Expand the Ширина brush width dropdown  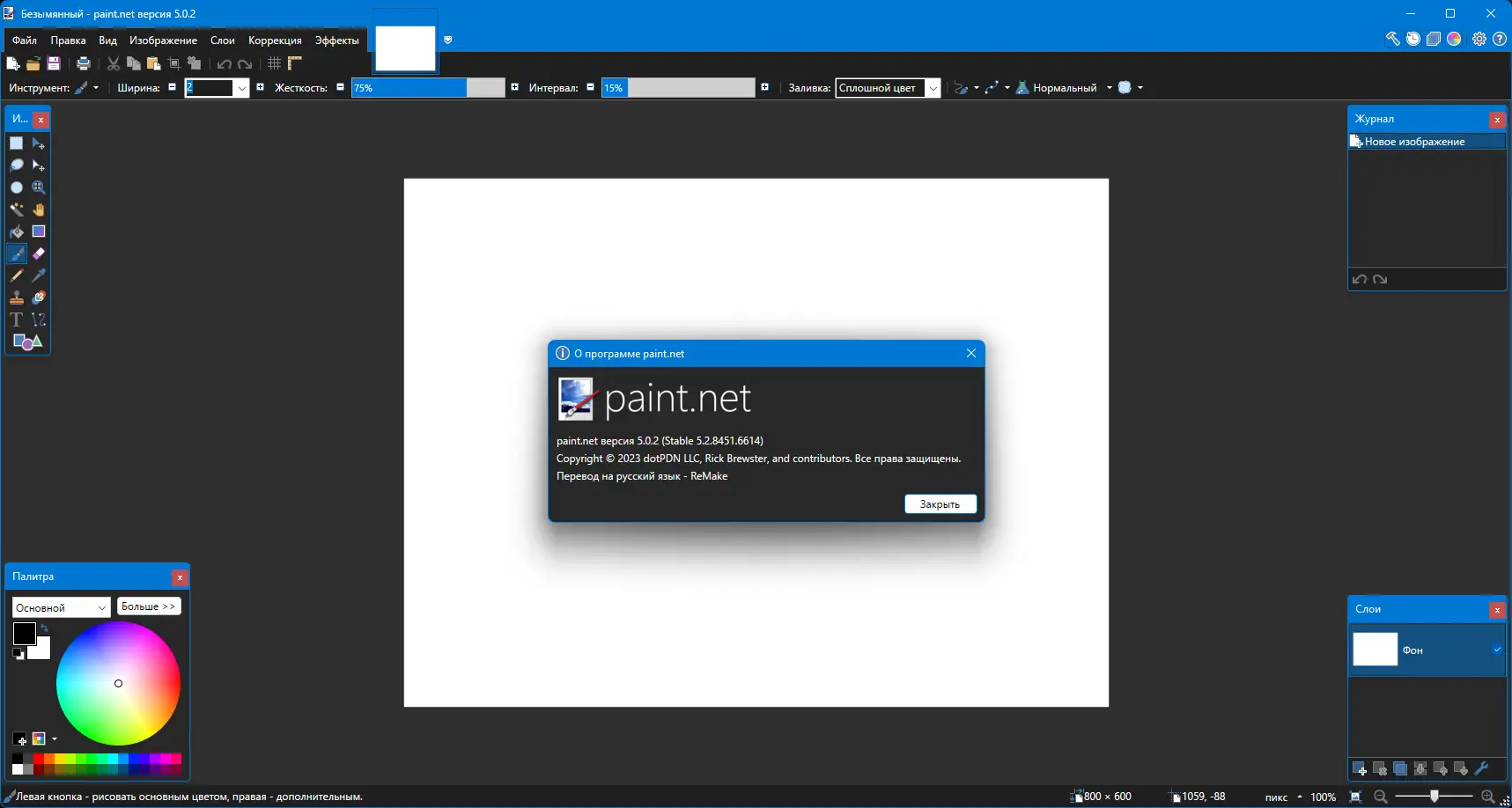[x=241, y=88]
